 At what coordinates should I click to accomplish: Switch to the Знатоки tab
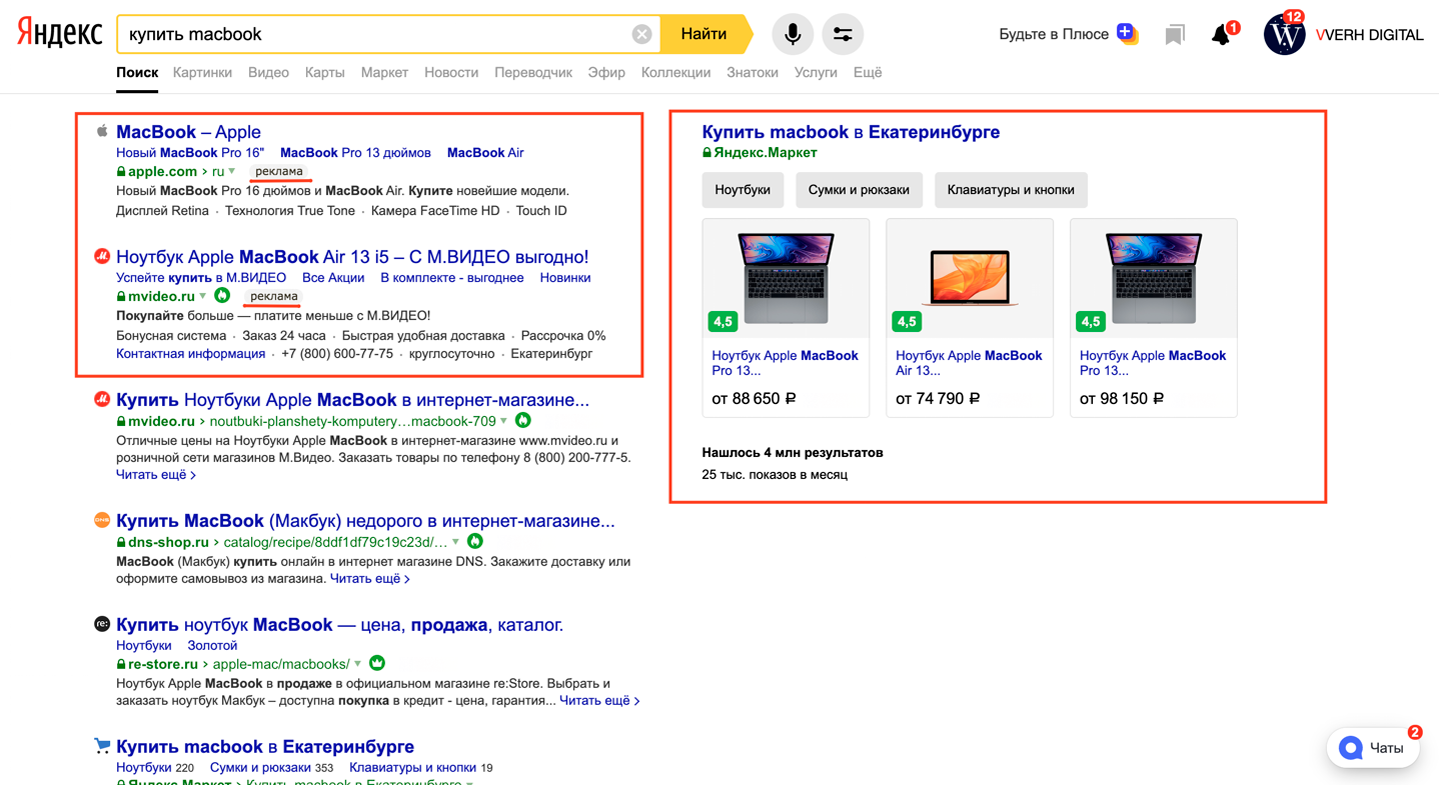752,72
